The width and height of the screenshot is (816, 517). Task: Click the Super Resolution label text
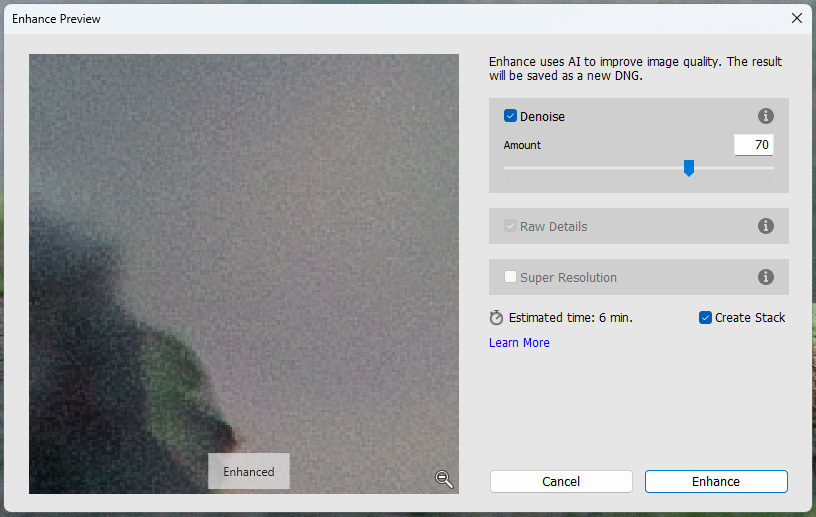click(568, 277)
